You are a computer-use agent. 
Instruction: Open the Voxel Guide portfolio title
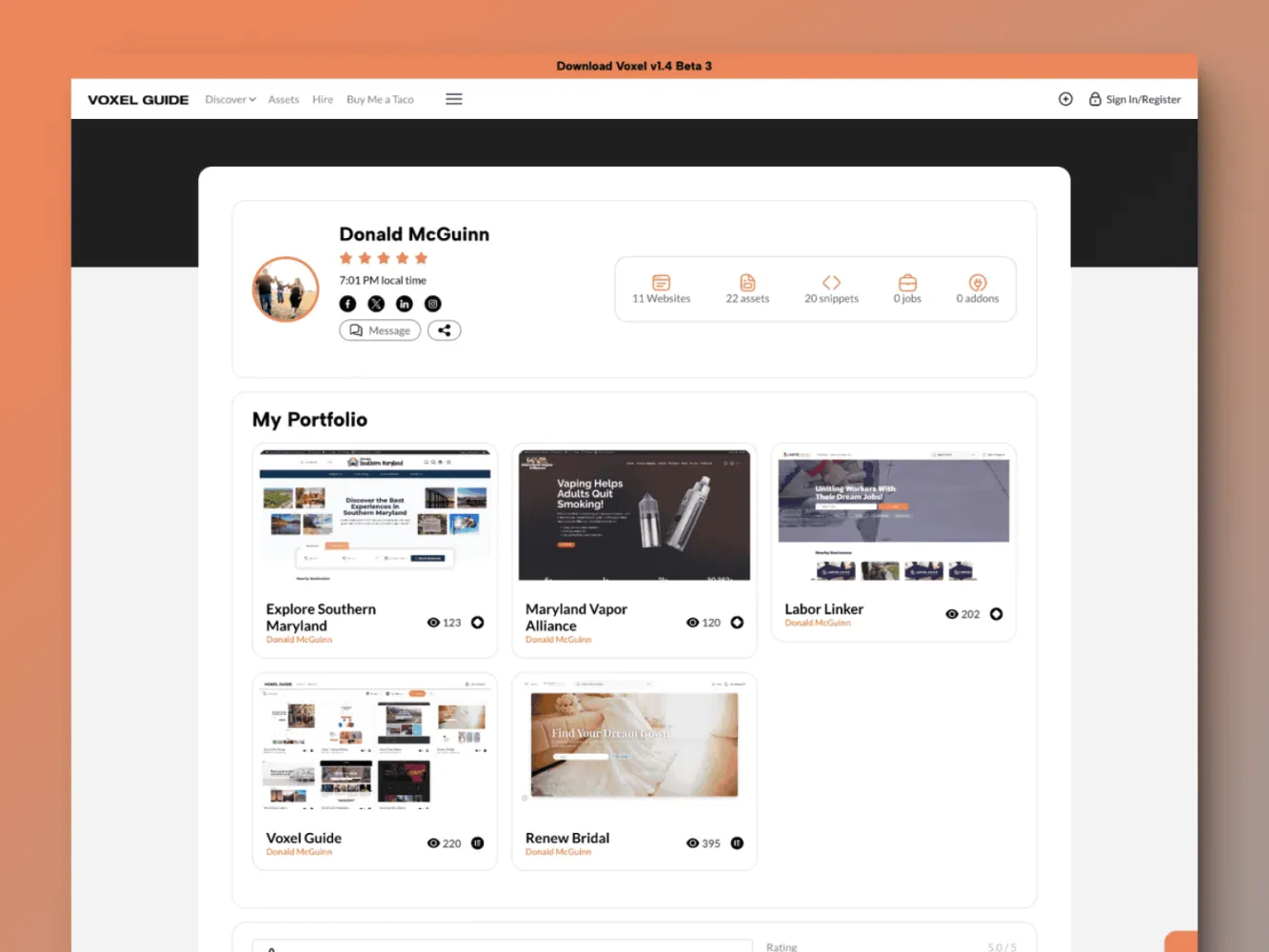(x=304, y=838)
